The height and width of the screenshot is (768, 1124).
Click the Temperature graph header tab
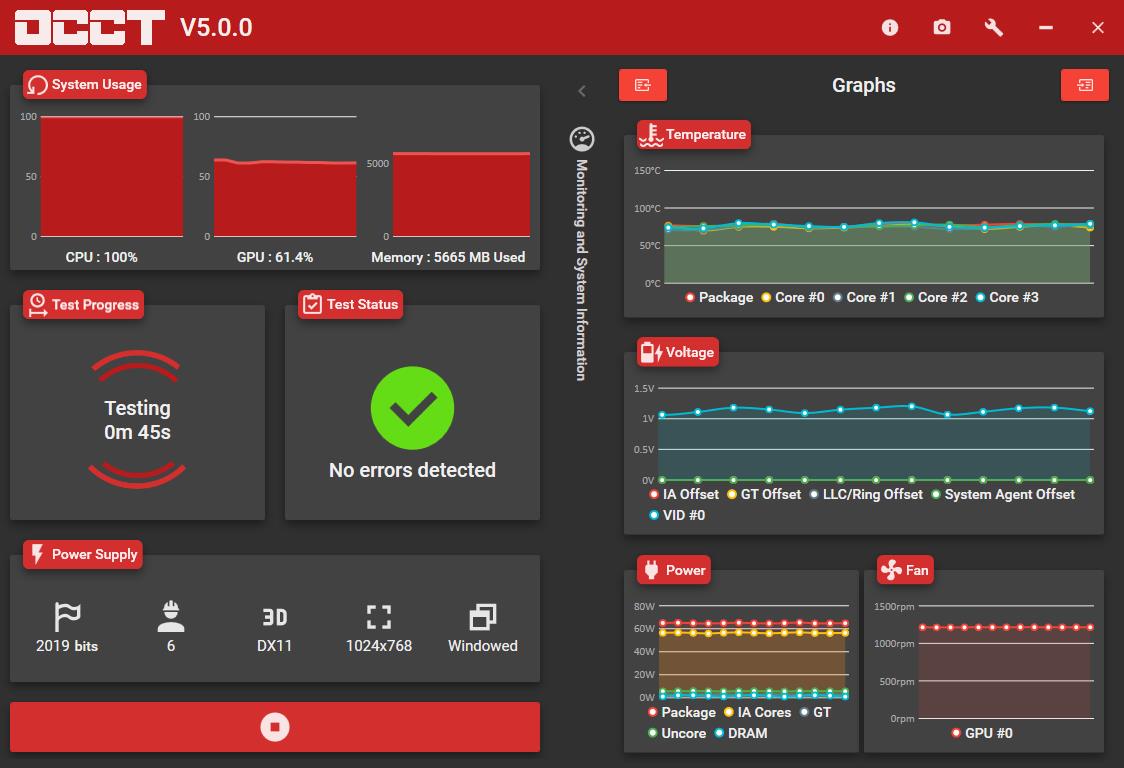pos(694,134)
